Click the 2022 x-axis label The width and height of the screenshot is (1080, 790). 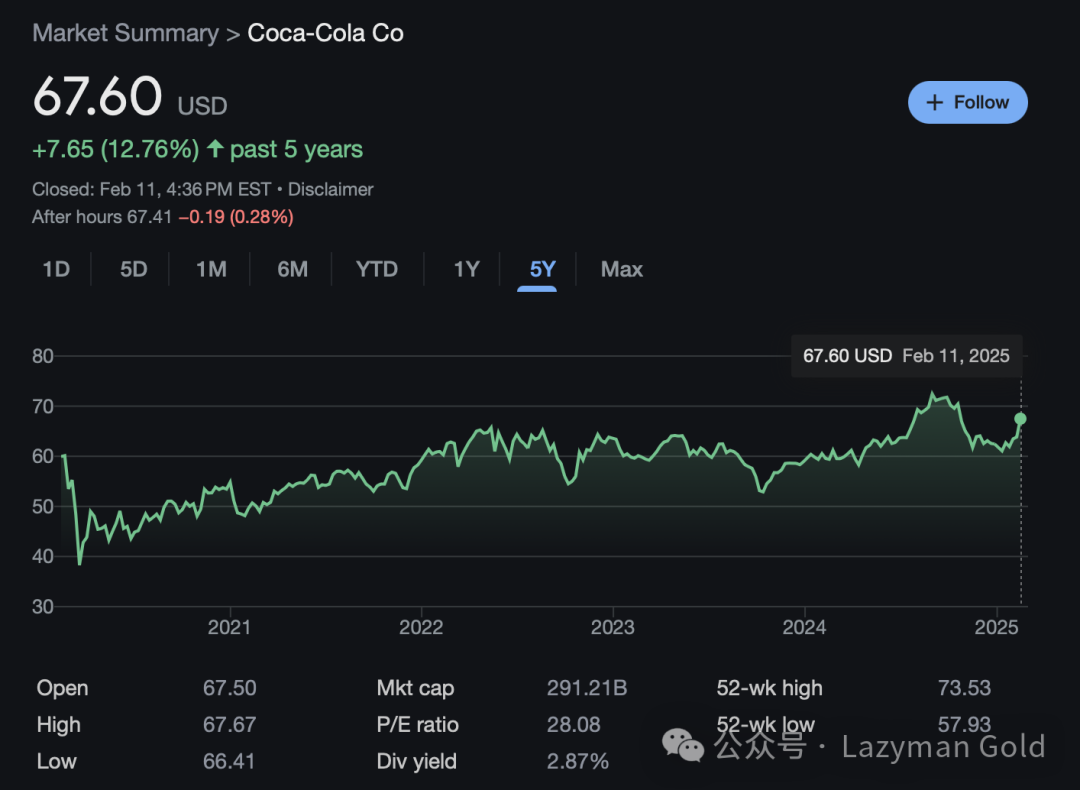[421, 627]
